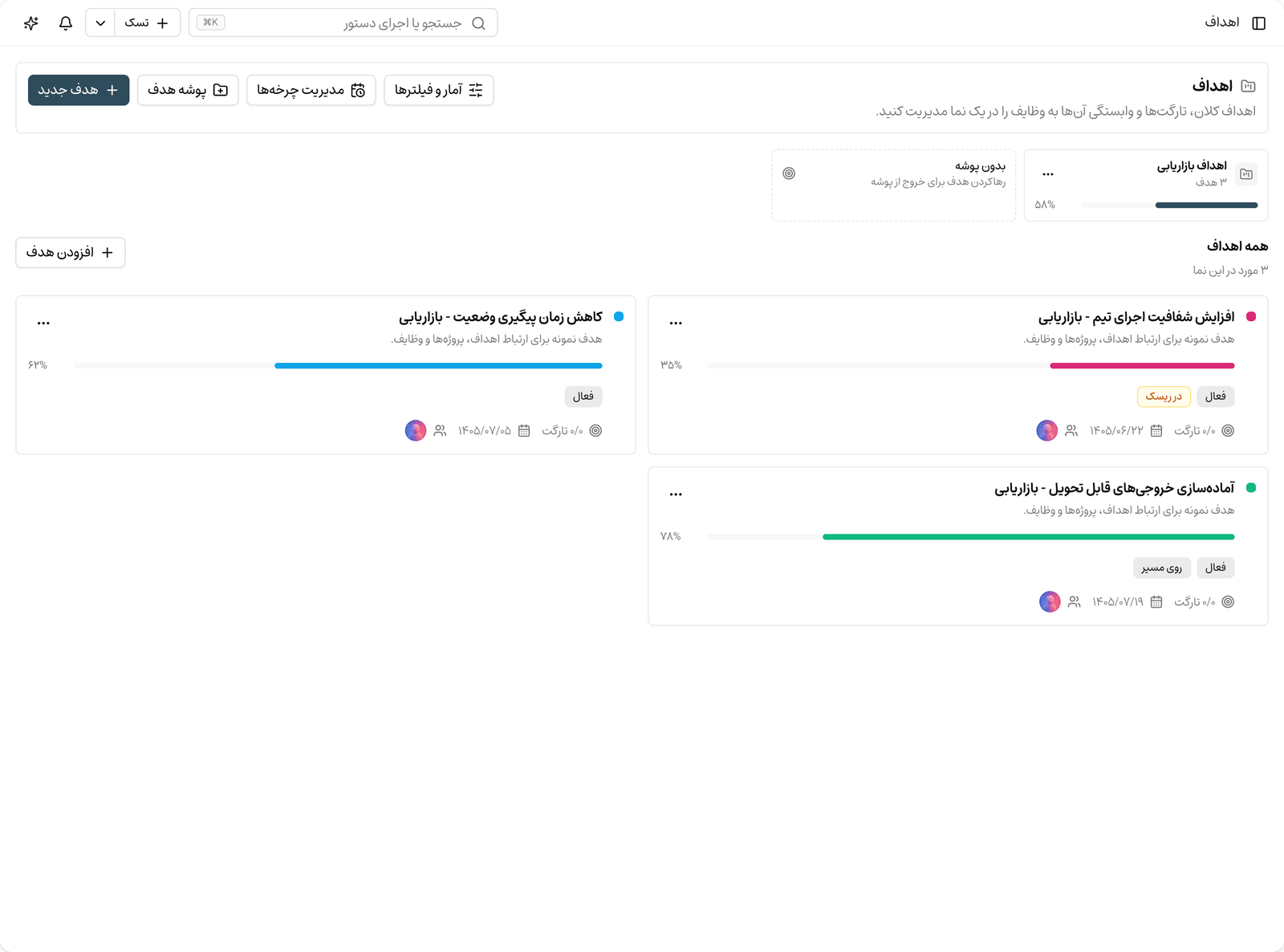
Task: Open مدیریت چرخه‌ها cycles management
Action: (311, 90)
